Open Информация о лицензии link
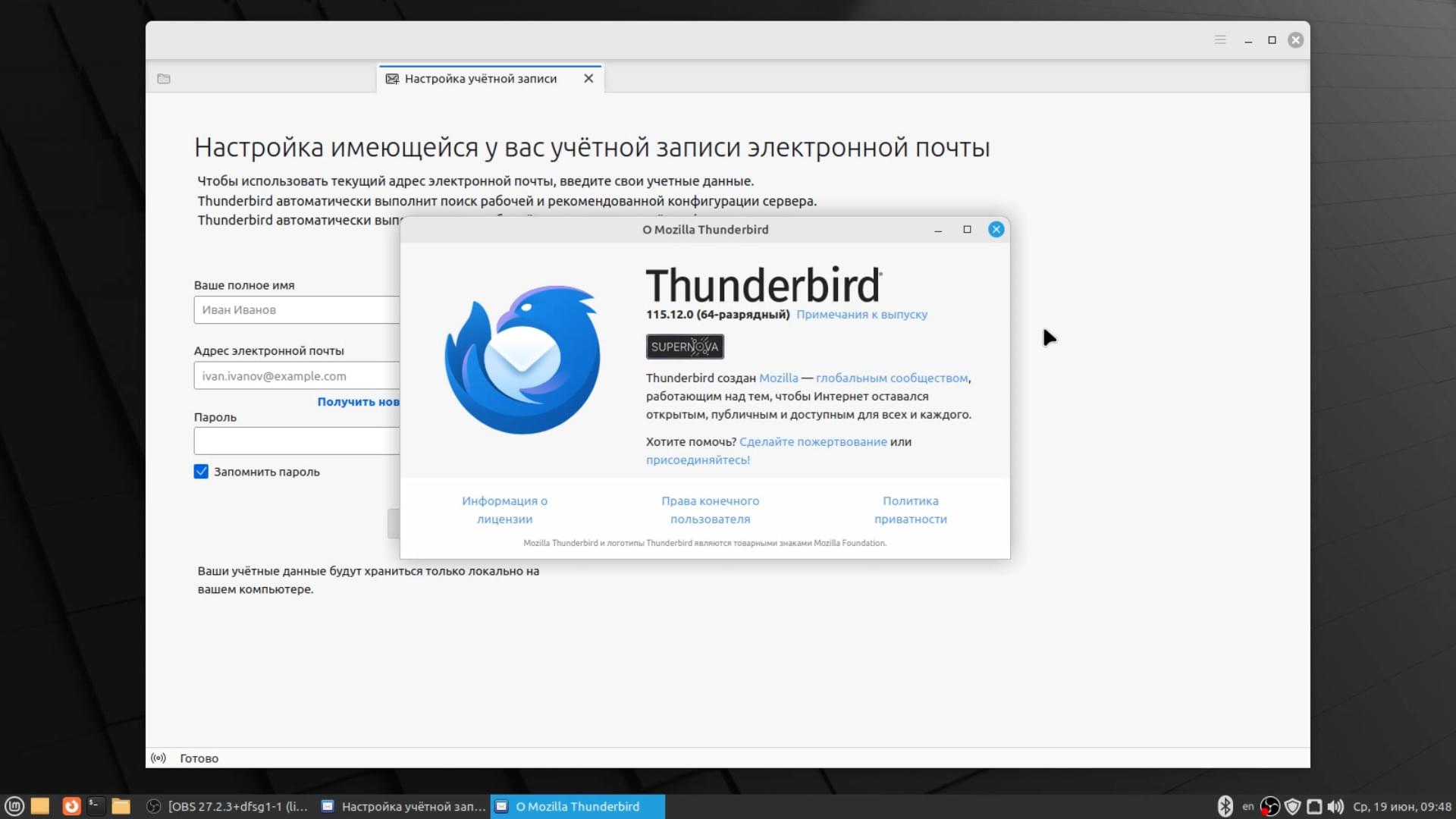 [504, 510]
